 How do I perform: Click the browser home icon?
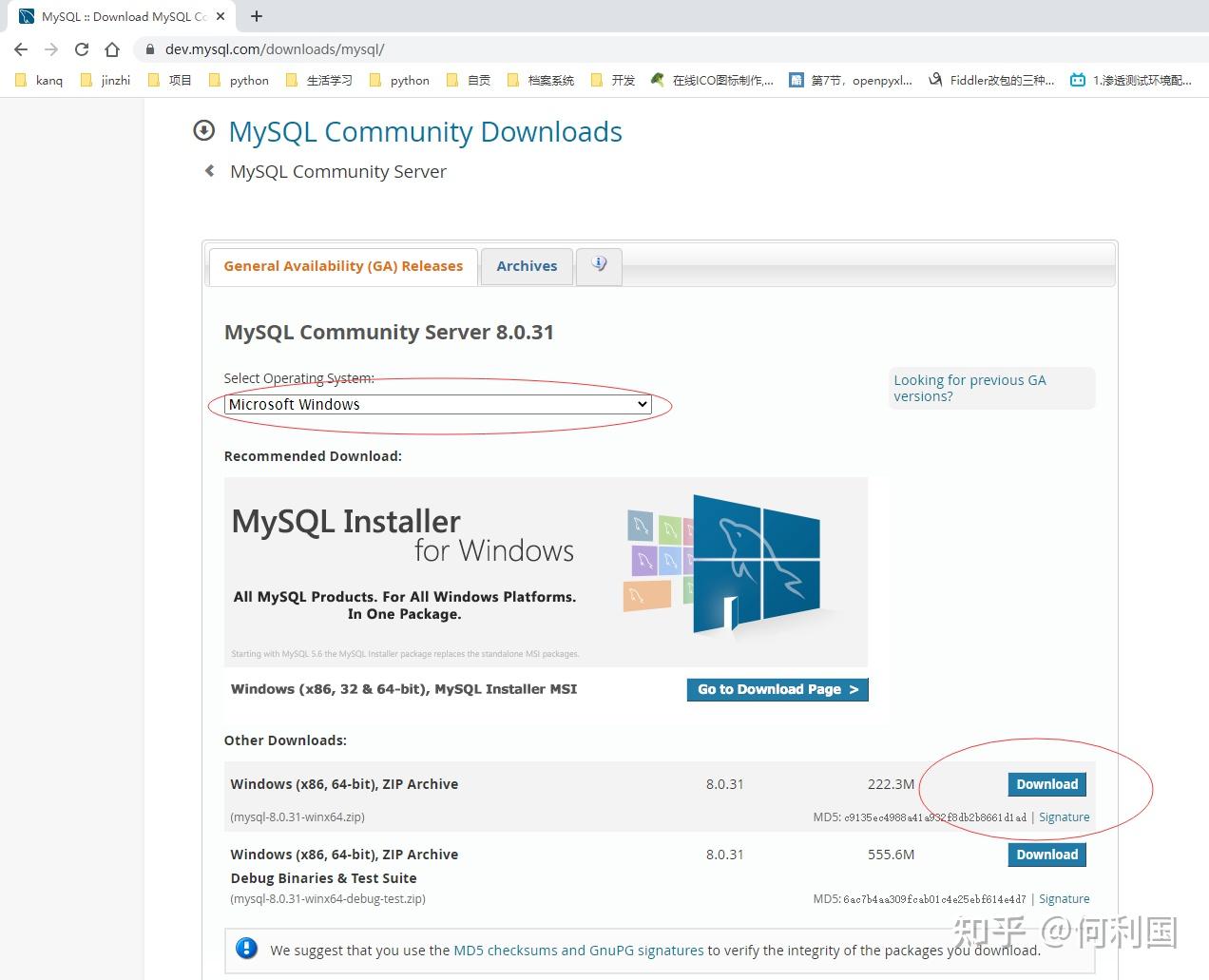(x=111, y=48)
